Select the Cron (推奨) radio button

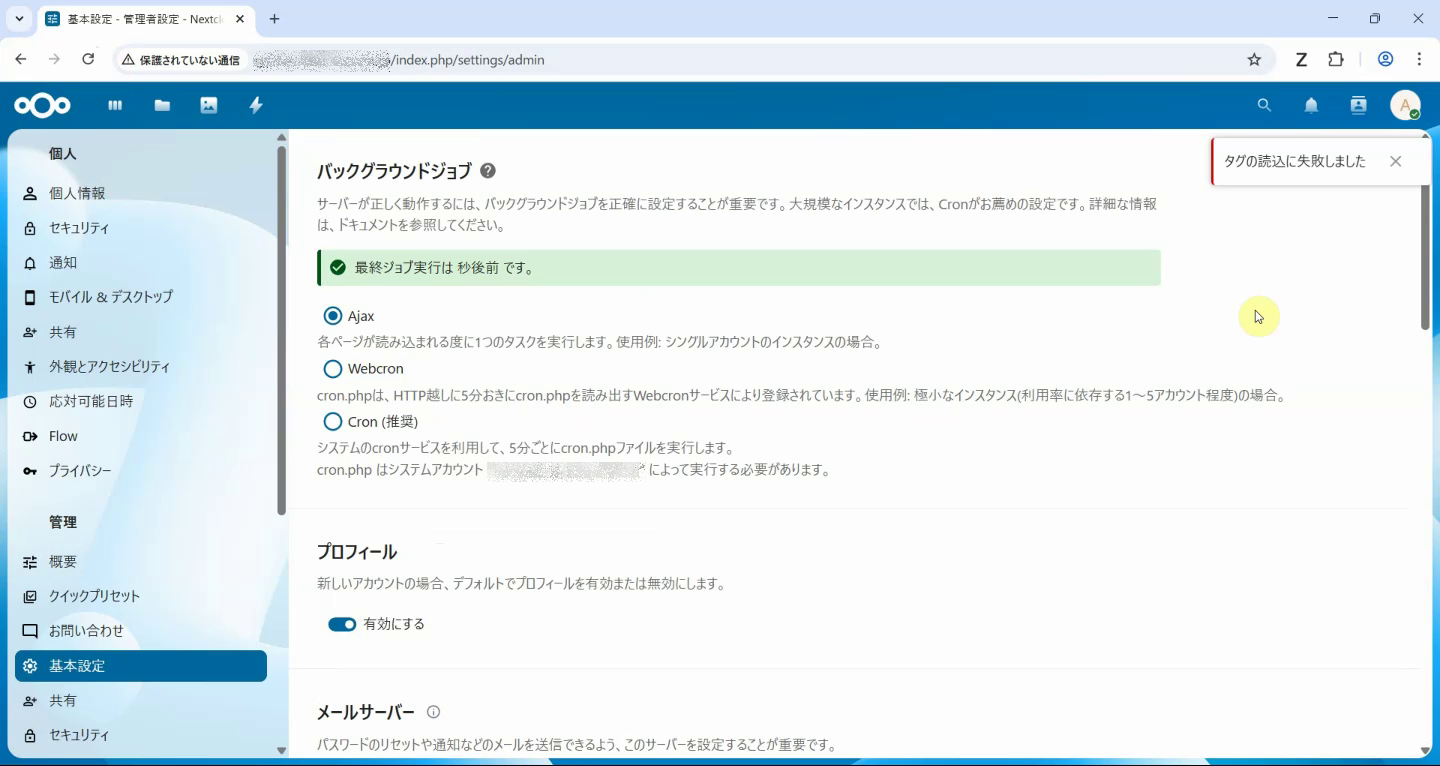tap(332, 421)
